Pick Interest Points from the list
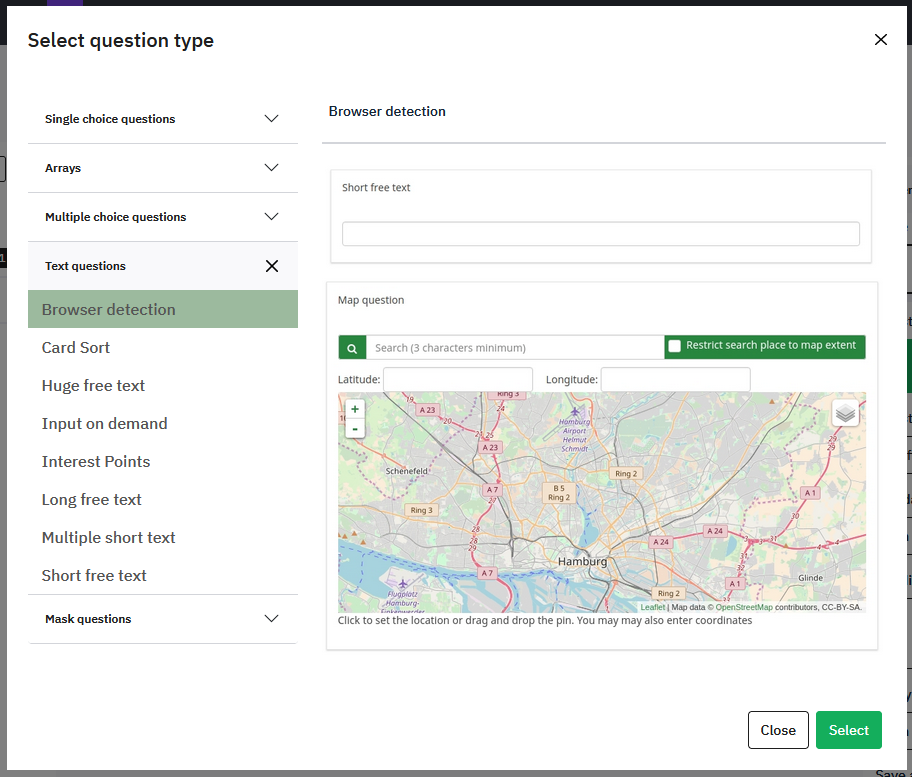This screenshot has height=777, width=912. [96, 462]
